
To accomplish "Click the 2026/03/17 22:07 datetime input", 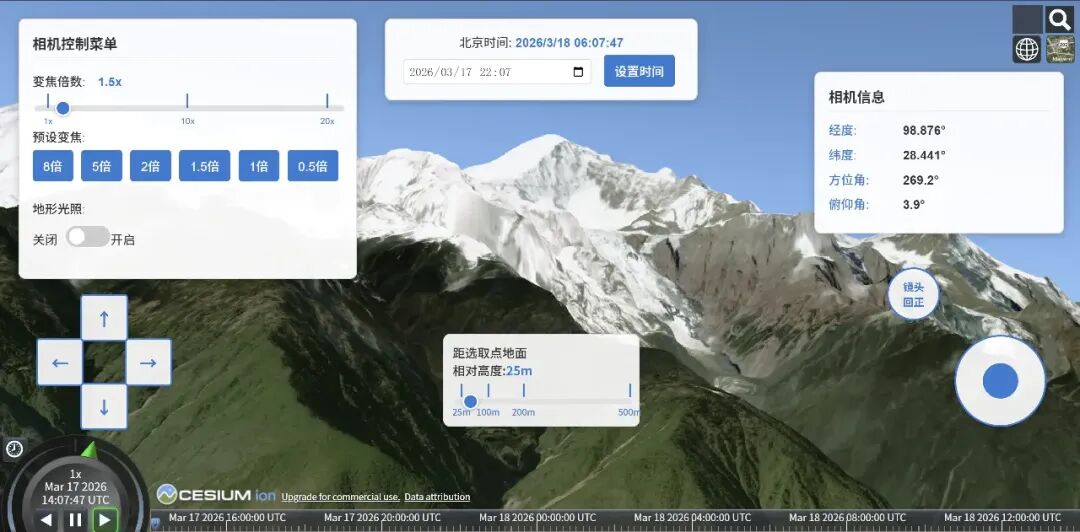I will coord(497,72).
